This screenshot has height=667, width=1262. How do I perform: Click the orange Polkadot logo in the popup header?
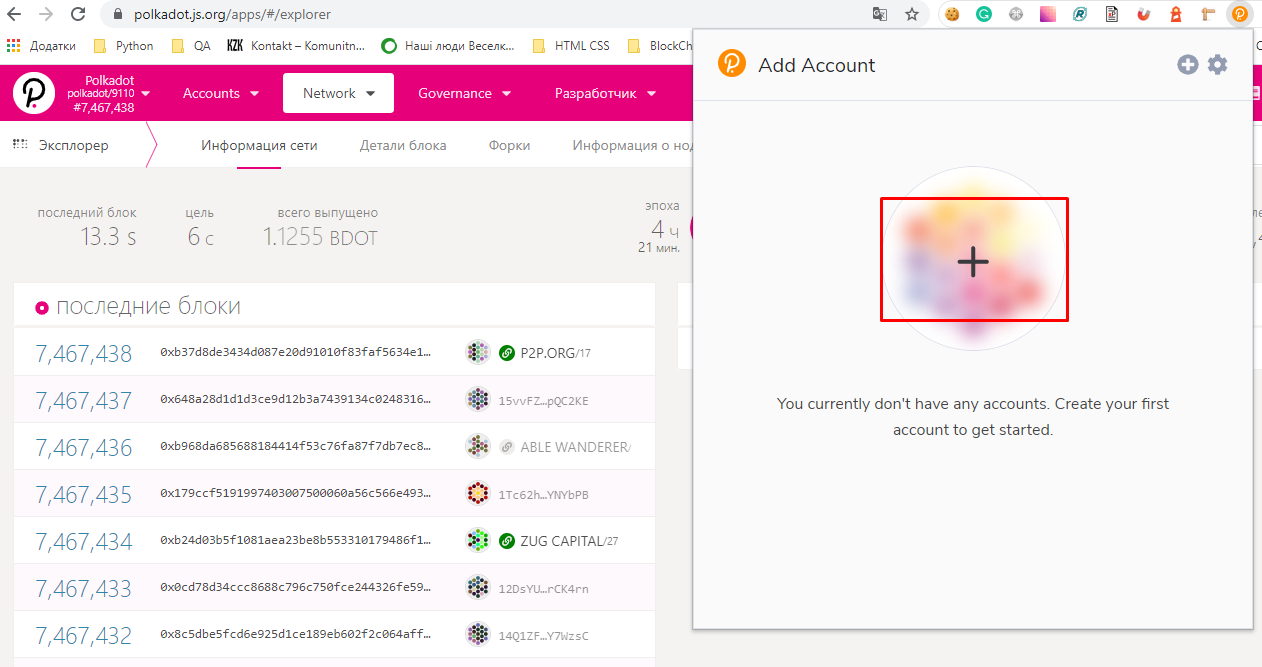coord(732,64)
